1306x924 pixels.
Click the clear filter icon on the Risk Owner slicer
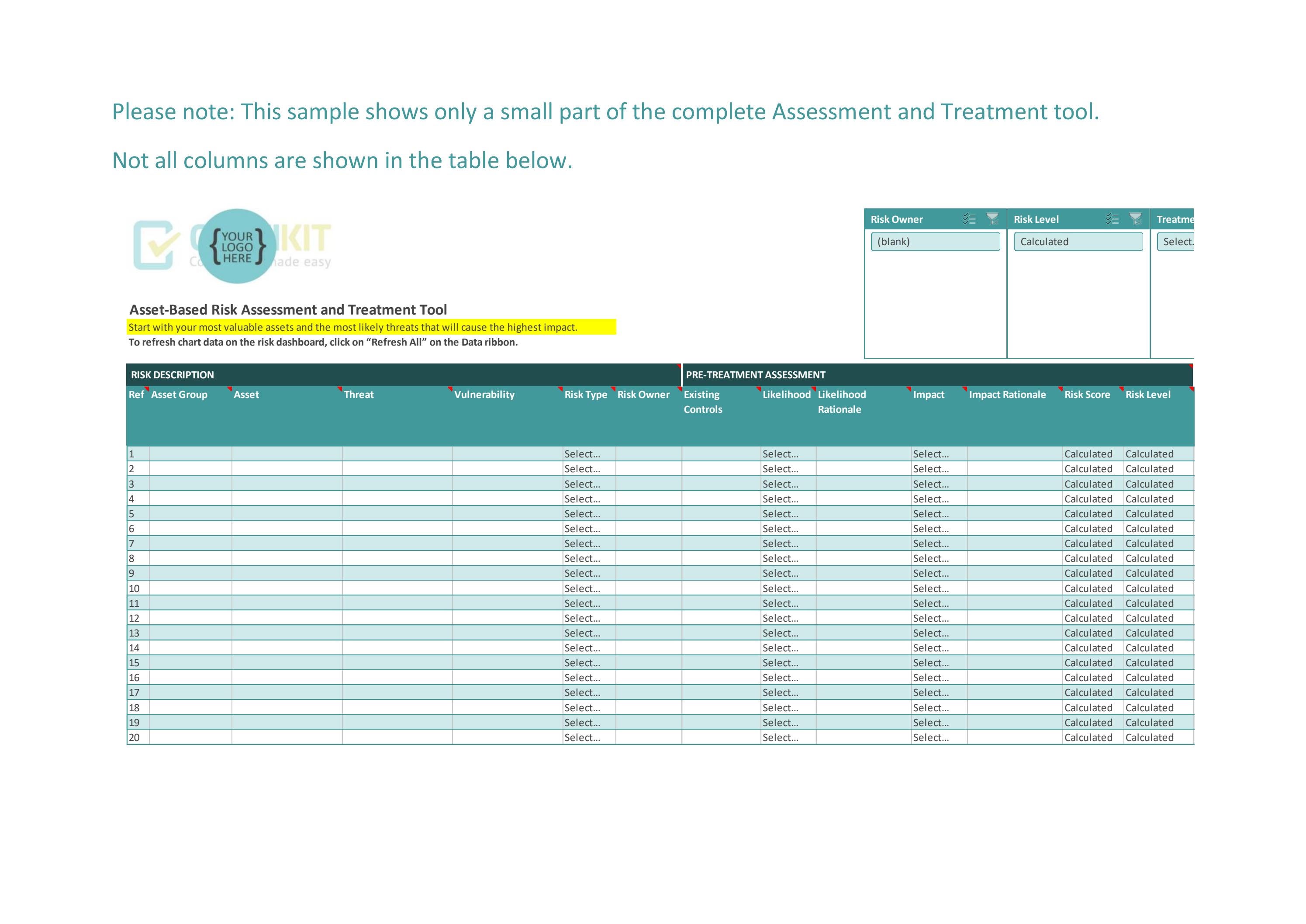[x=992, y=218]
